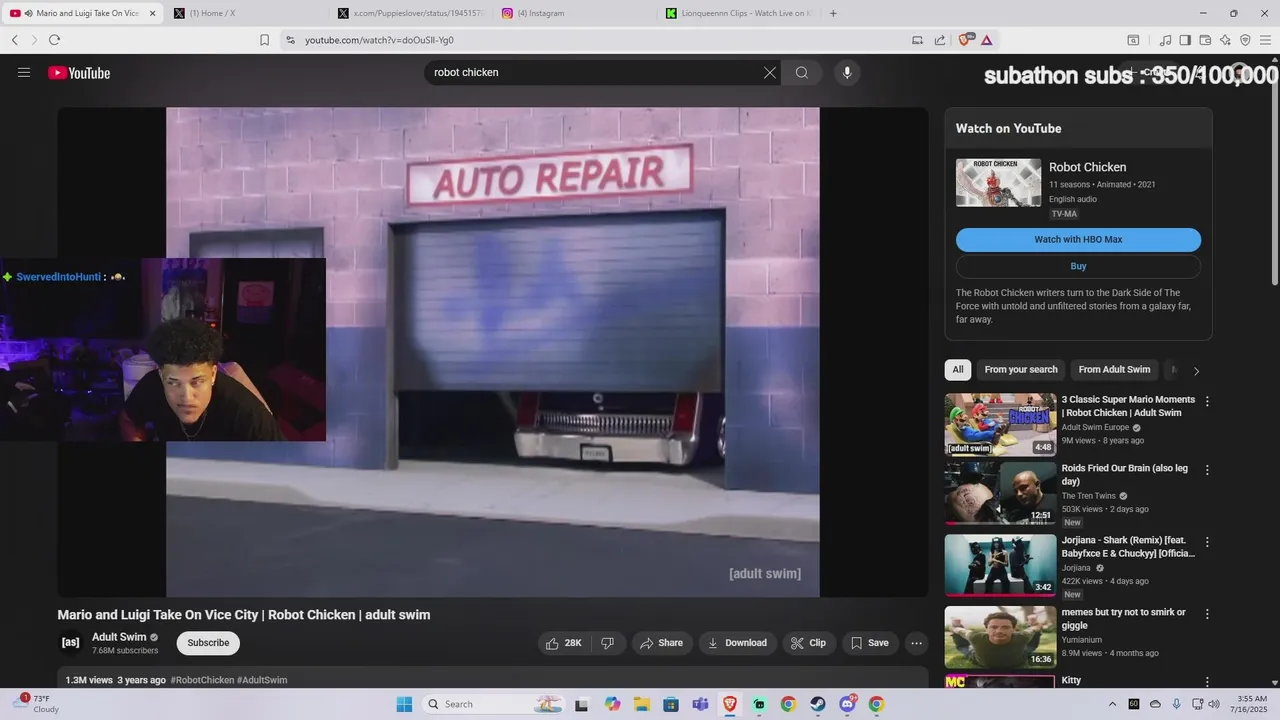Open the Adult Swim channel name
The image size is (1280, 720).
point(119,637)
